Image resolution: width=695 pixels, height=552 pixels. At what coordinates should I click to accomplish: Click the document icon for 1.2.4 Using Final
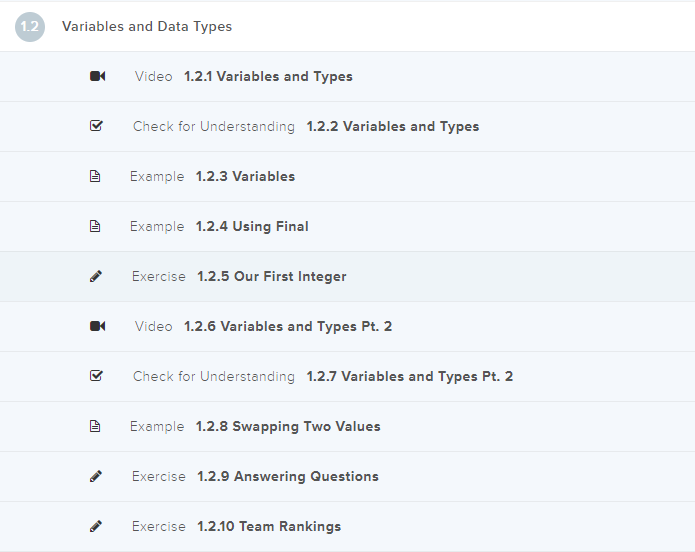coord(96,227)
